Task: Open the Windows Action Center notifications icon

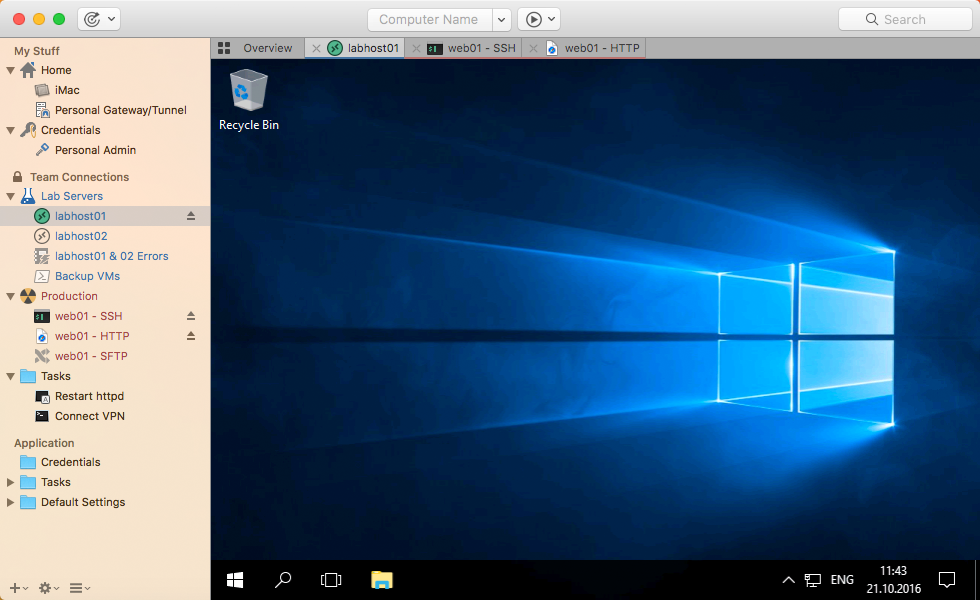Action: click(x=946, y=579)
